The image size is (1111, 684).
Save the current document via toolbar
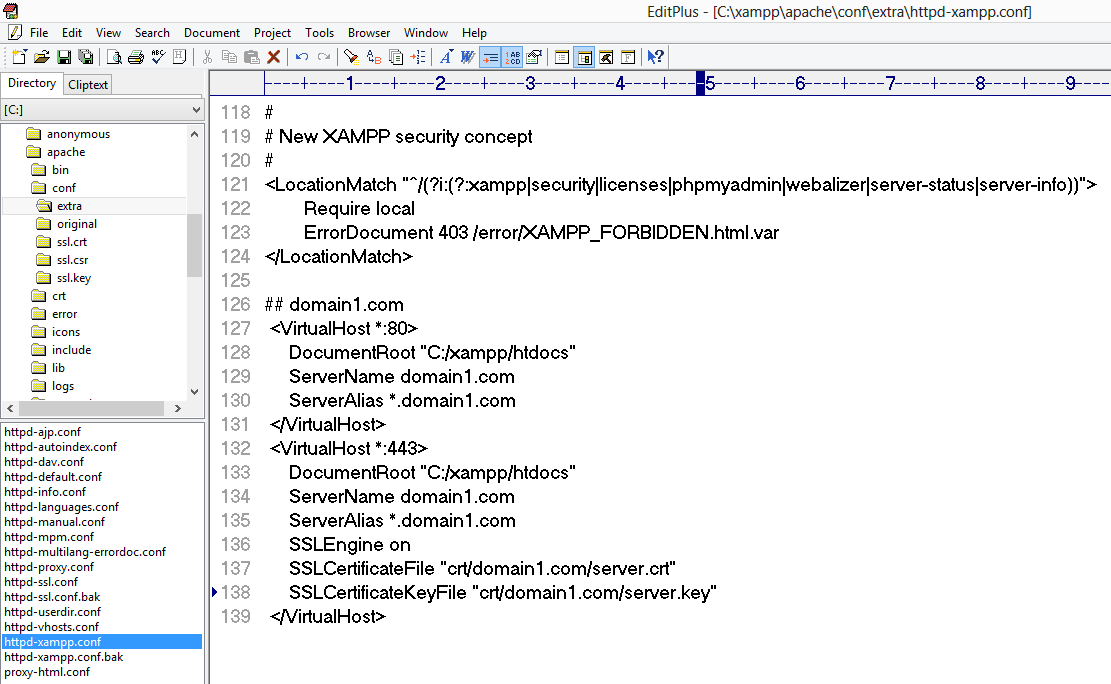63,57
